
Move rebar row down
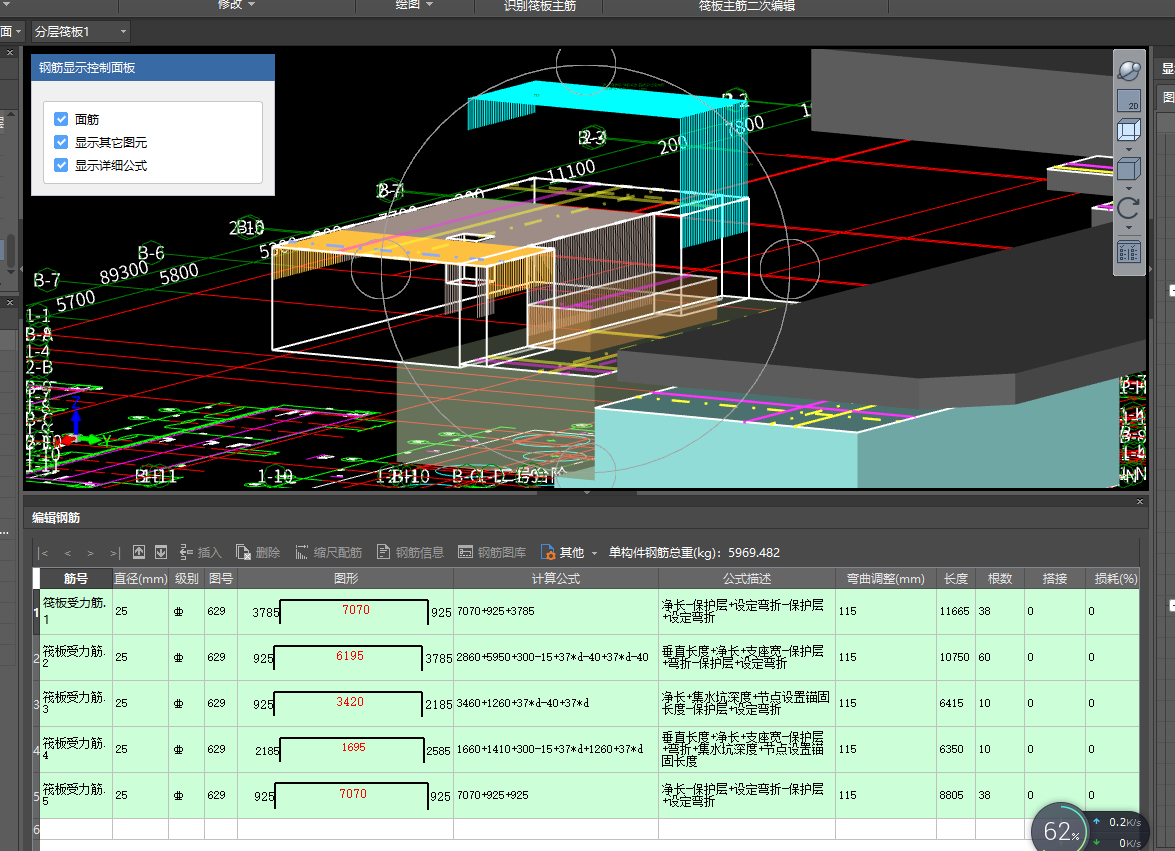click(160, 552)
